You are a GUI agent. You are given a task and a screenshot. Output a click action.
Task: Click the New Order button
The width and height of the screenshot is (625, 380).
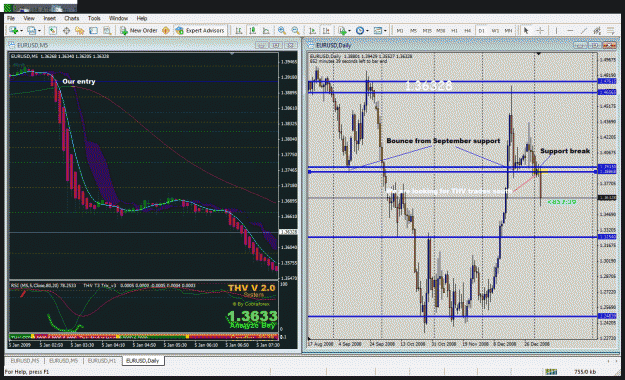pyautogui.click(x=138, y=30)
